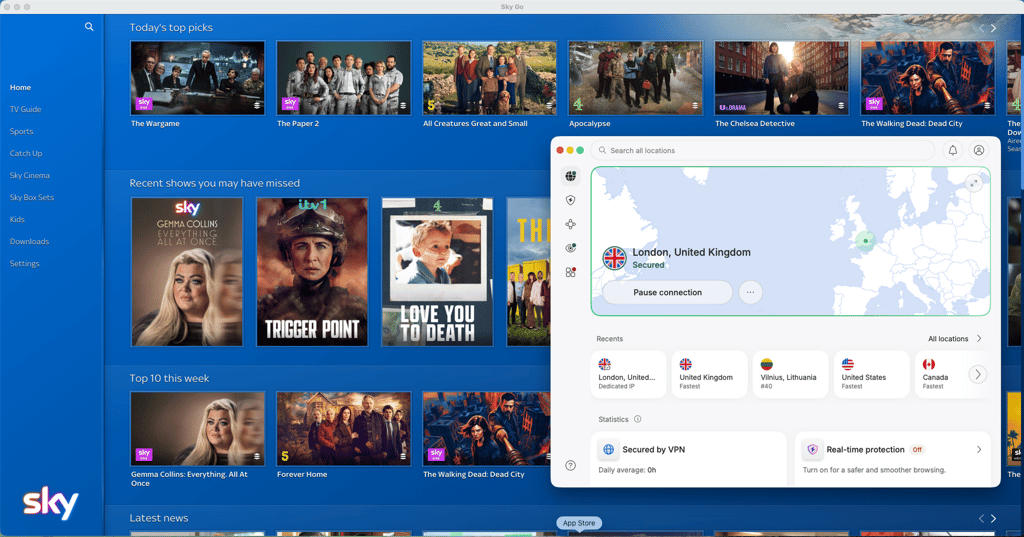1024x537 pixels.
Task: Open Sports section in the sidebar
Action: click(22, 131)
